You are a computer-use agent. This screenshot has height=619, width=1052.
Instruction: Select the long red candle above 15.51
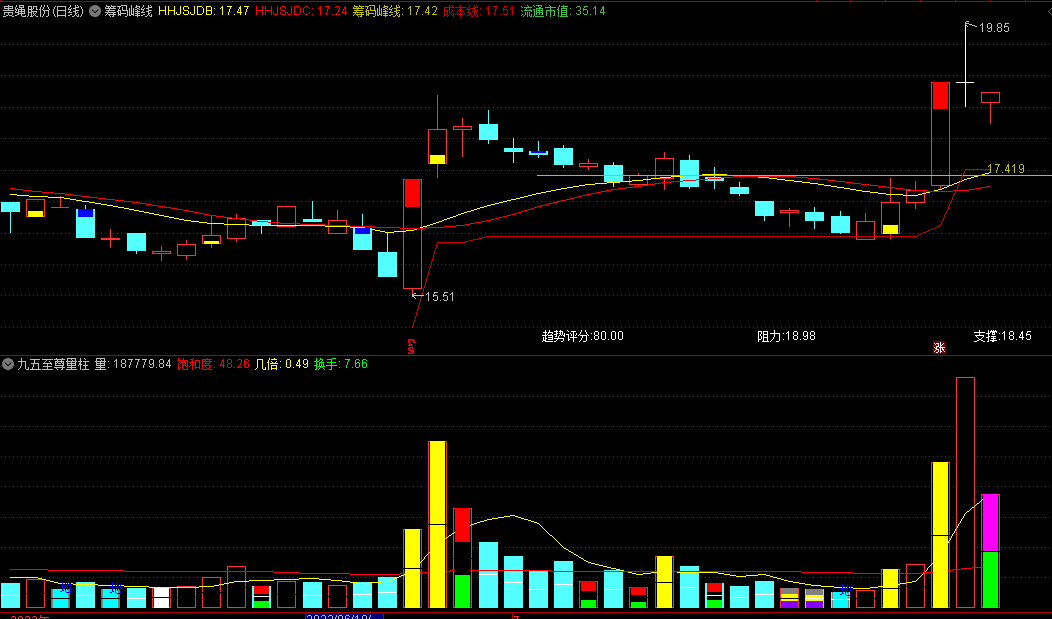coord(413,233)
